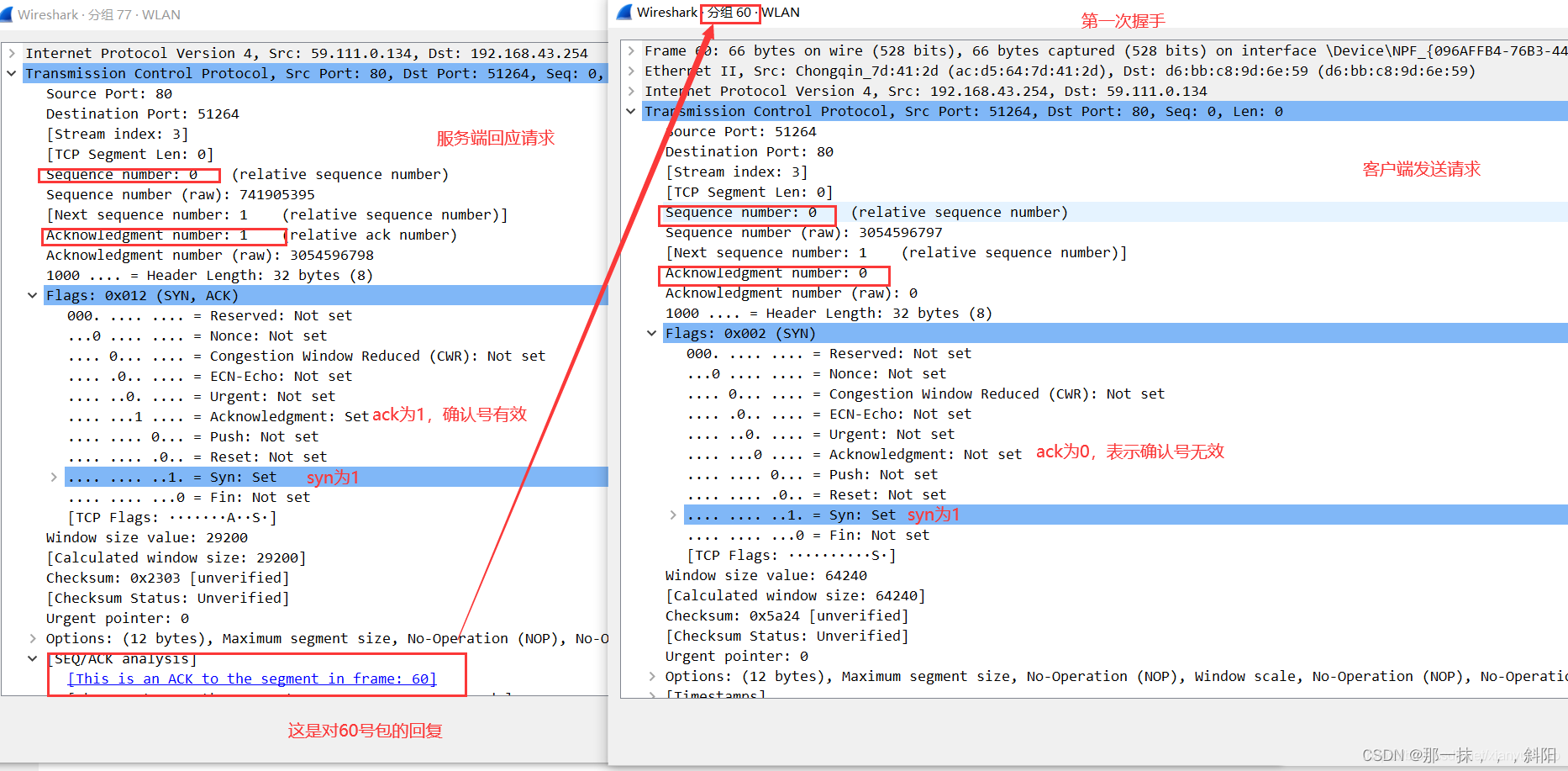
Task: Select Acknowledgment number (raw): 3054596798
Action: click(x=210, y=255)
